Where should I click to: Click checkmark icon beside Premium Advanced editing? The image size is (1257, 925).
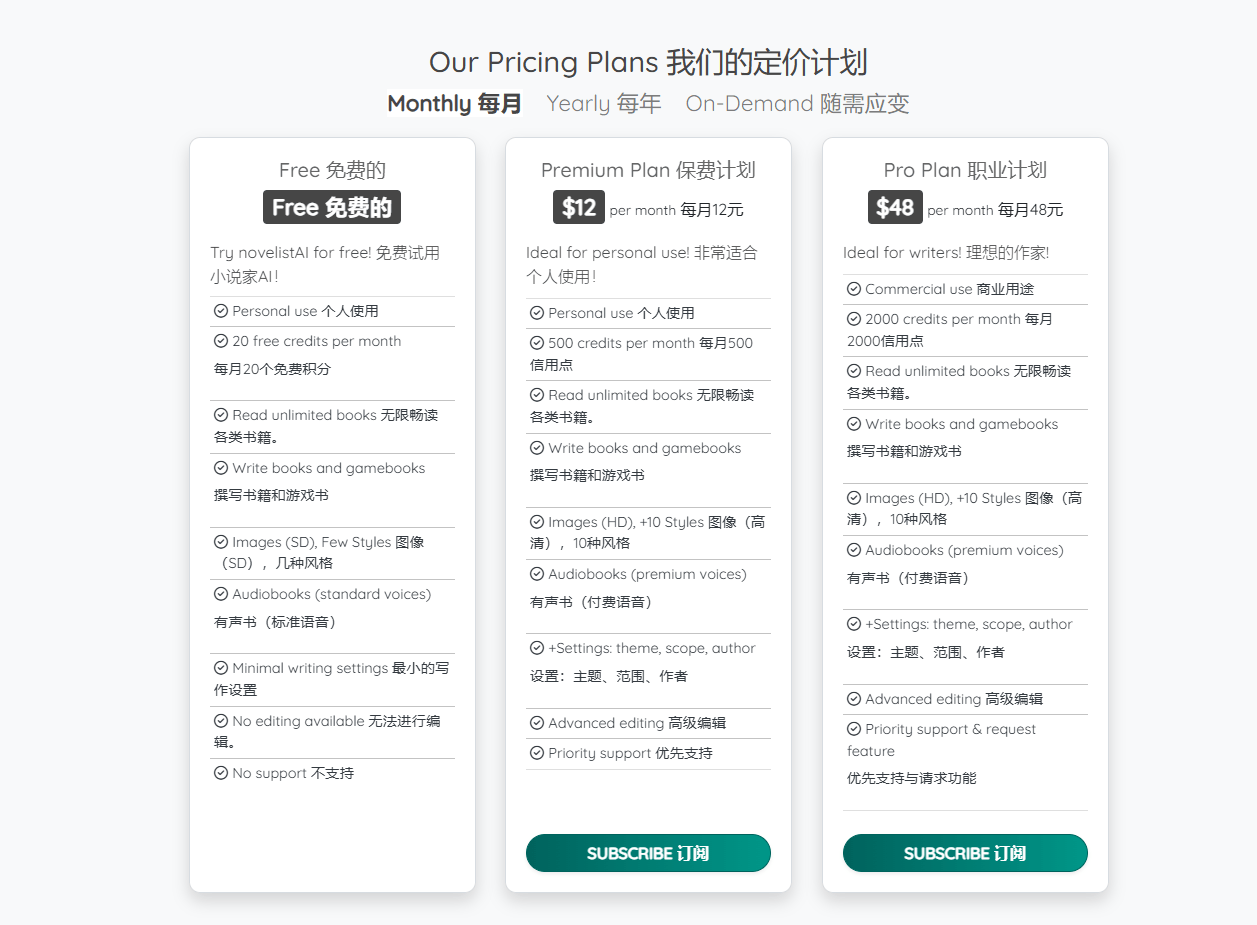[x=537, y=723]
